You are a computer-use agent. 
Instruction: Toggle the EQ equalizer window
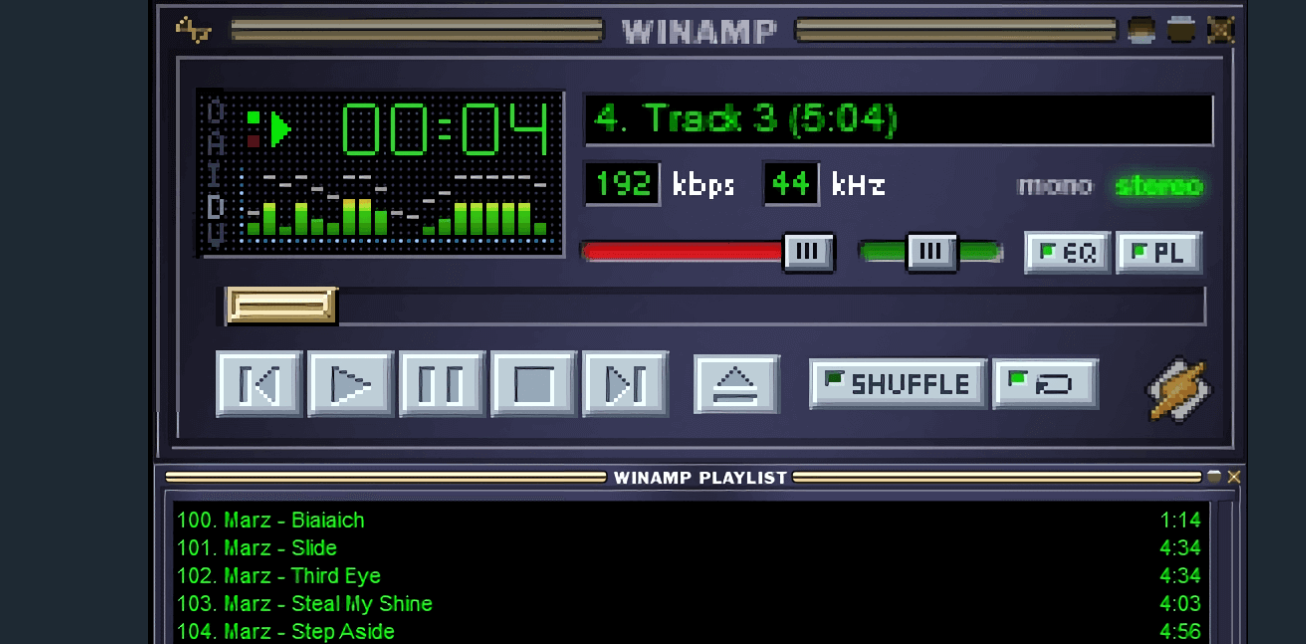pos(1067,253)
